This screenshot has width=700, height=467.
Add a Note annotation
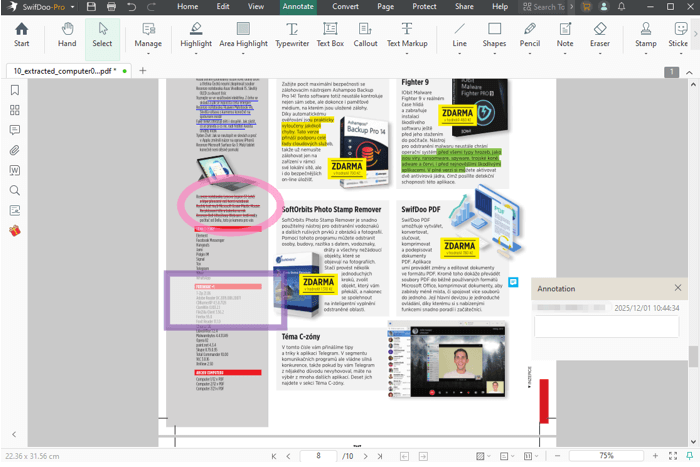[565, 35]
